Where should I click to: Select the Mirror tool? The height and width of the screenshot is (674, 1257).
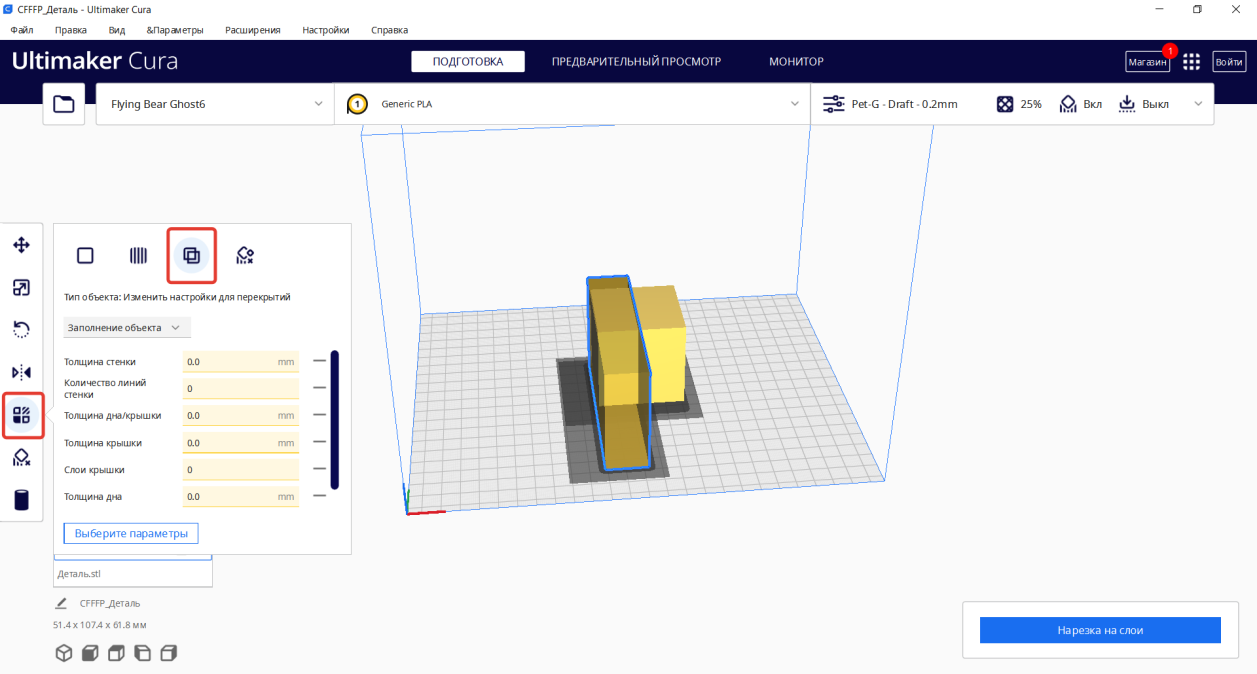tap(21, 373)
